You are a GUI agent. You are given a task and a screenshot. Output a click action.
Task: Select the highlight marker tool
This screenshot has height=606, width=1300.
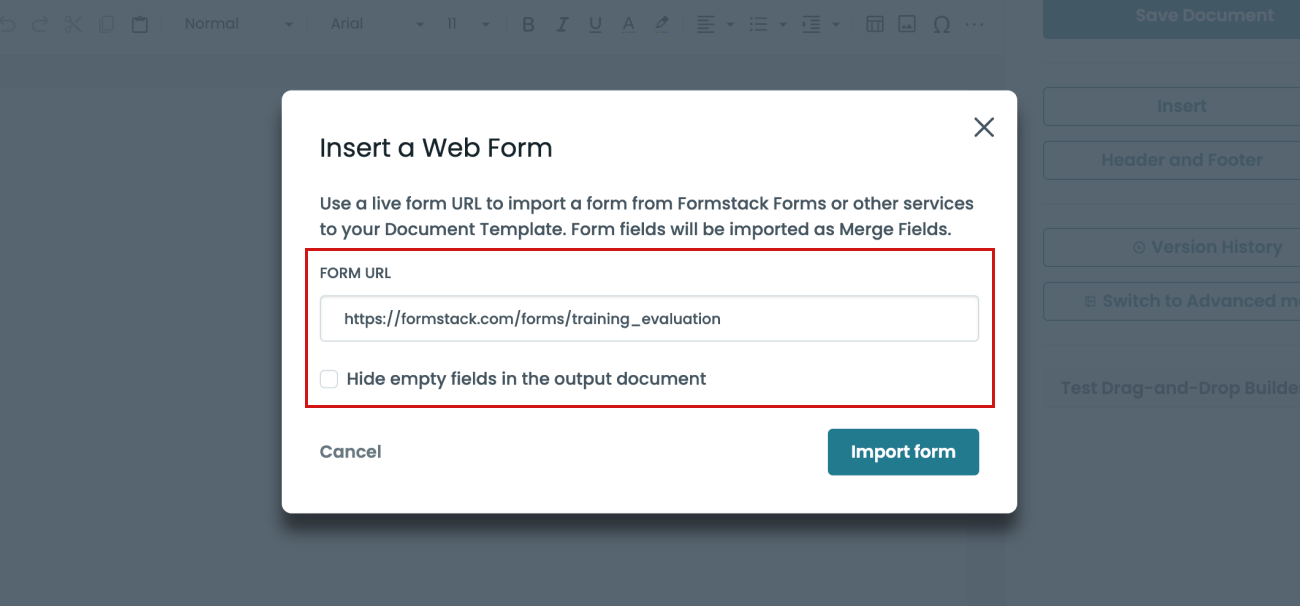661,25
